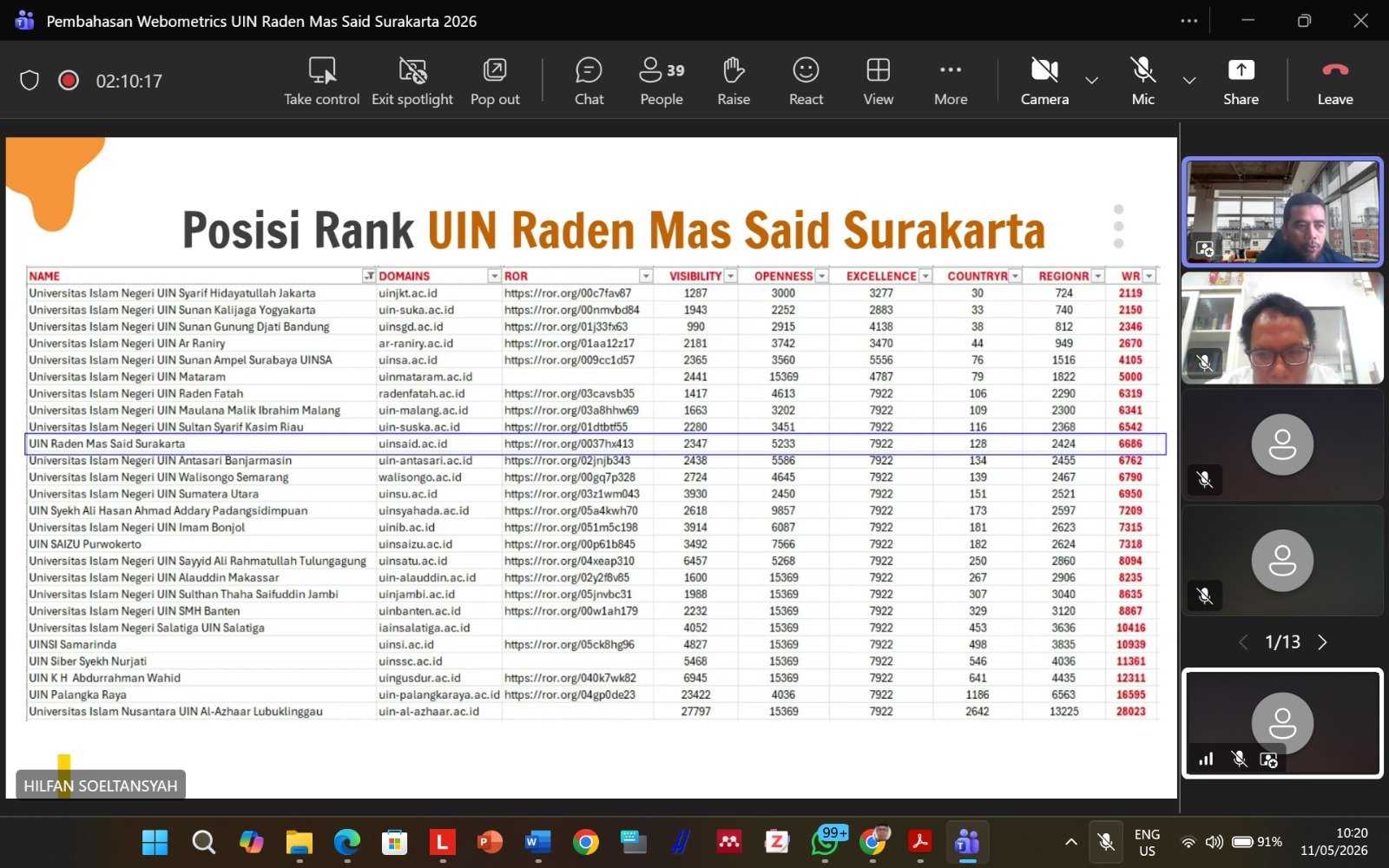Click the ROR link for UIN Sunan Kalijaga
1389x868 pixels.
click(x=571, y=310)
